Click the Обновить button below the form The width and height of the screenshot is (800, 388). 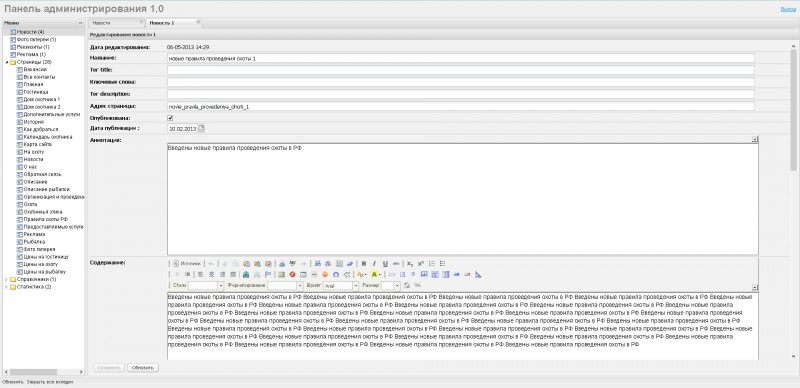(x=143, y=368)
